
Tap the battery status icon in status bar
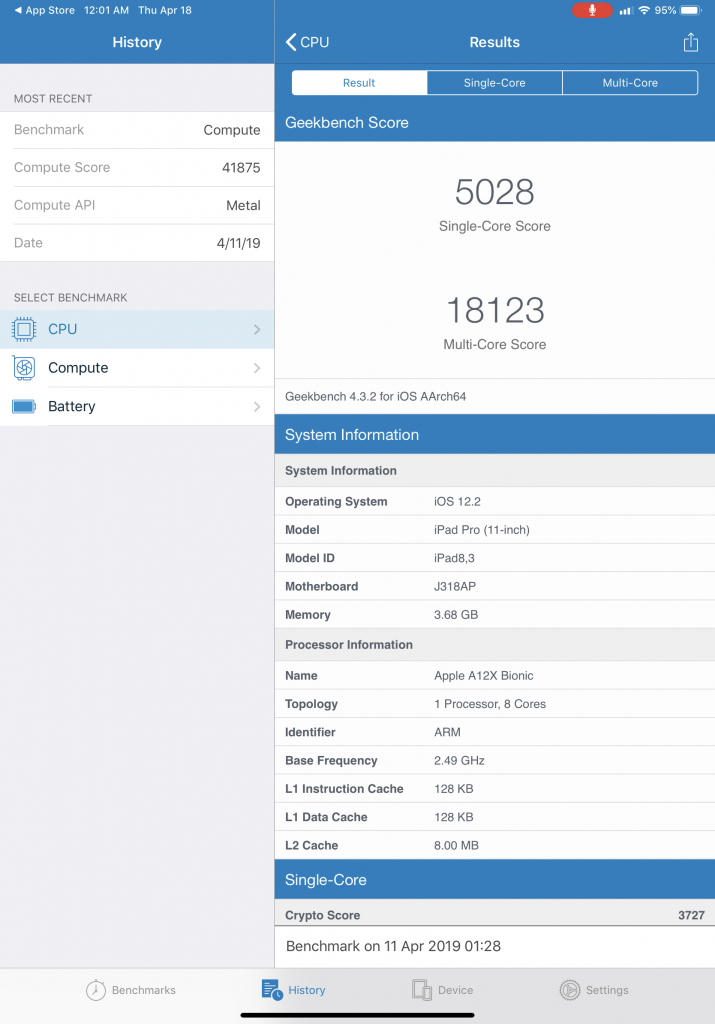tap(690, 10)
